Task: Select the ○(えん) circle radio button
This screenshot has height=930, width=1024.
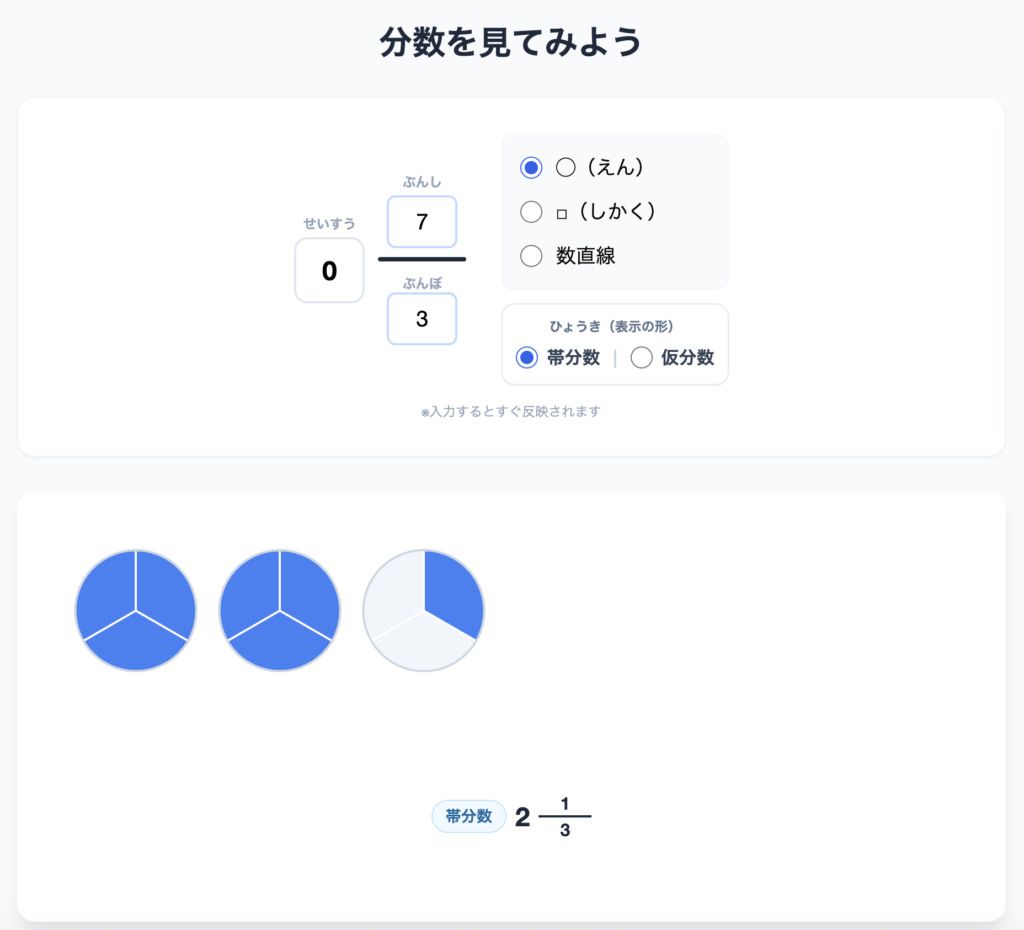Action: (531, 167)
